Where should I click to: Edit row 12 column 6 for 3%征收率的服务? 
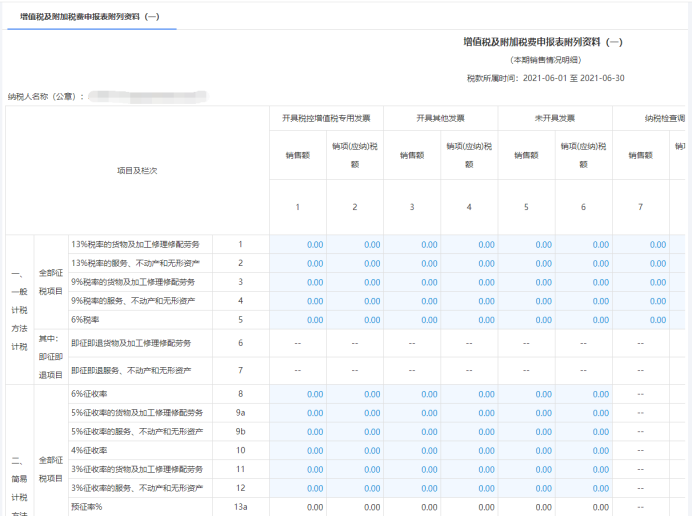tap(583, 488)
